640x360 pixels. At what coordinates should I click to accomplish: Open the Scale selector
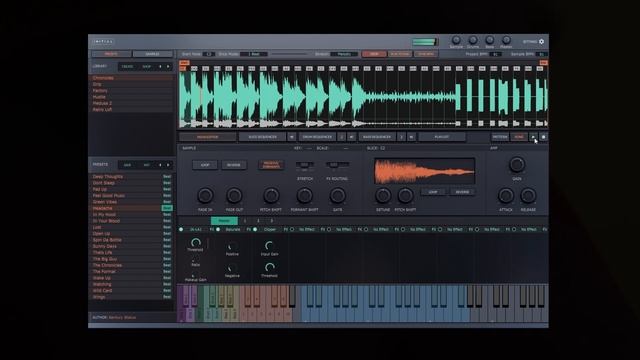pyautogui.click(x=345, y=148)
